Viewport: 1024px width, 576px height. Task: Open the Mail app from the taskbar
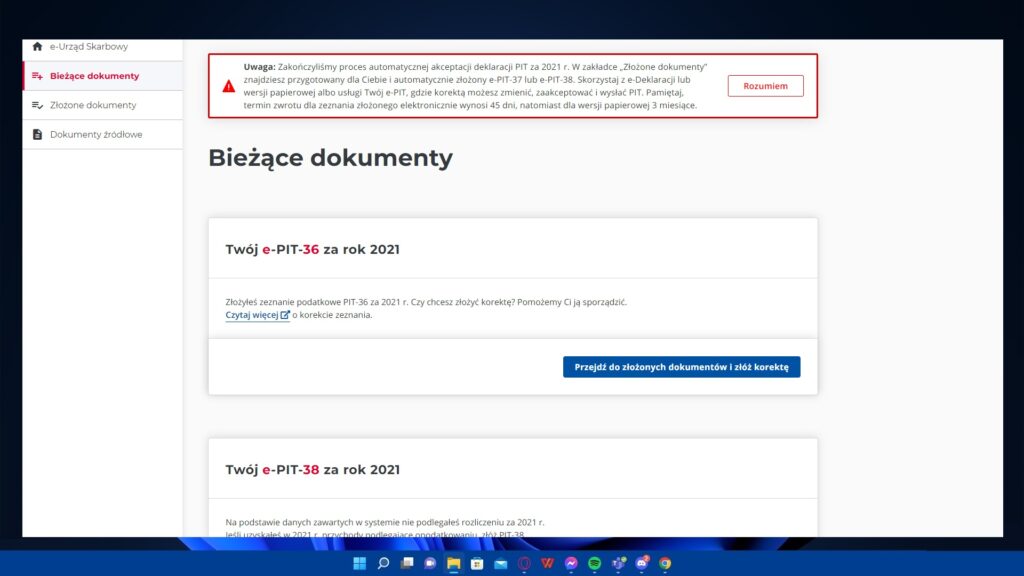point(500,563)
